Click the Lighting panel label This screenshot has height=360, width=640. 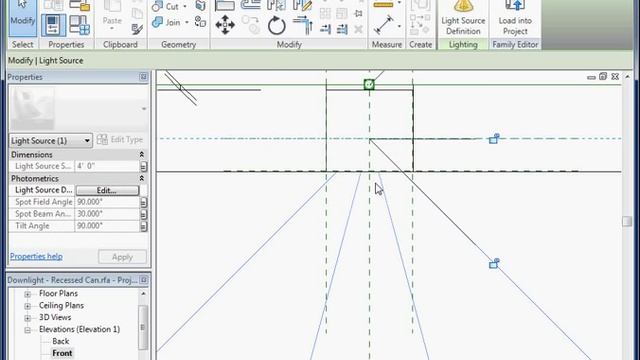463,44
